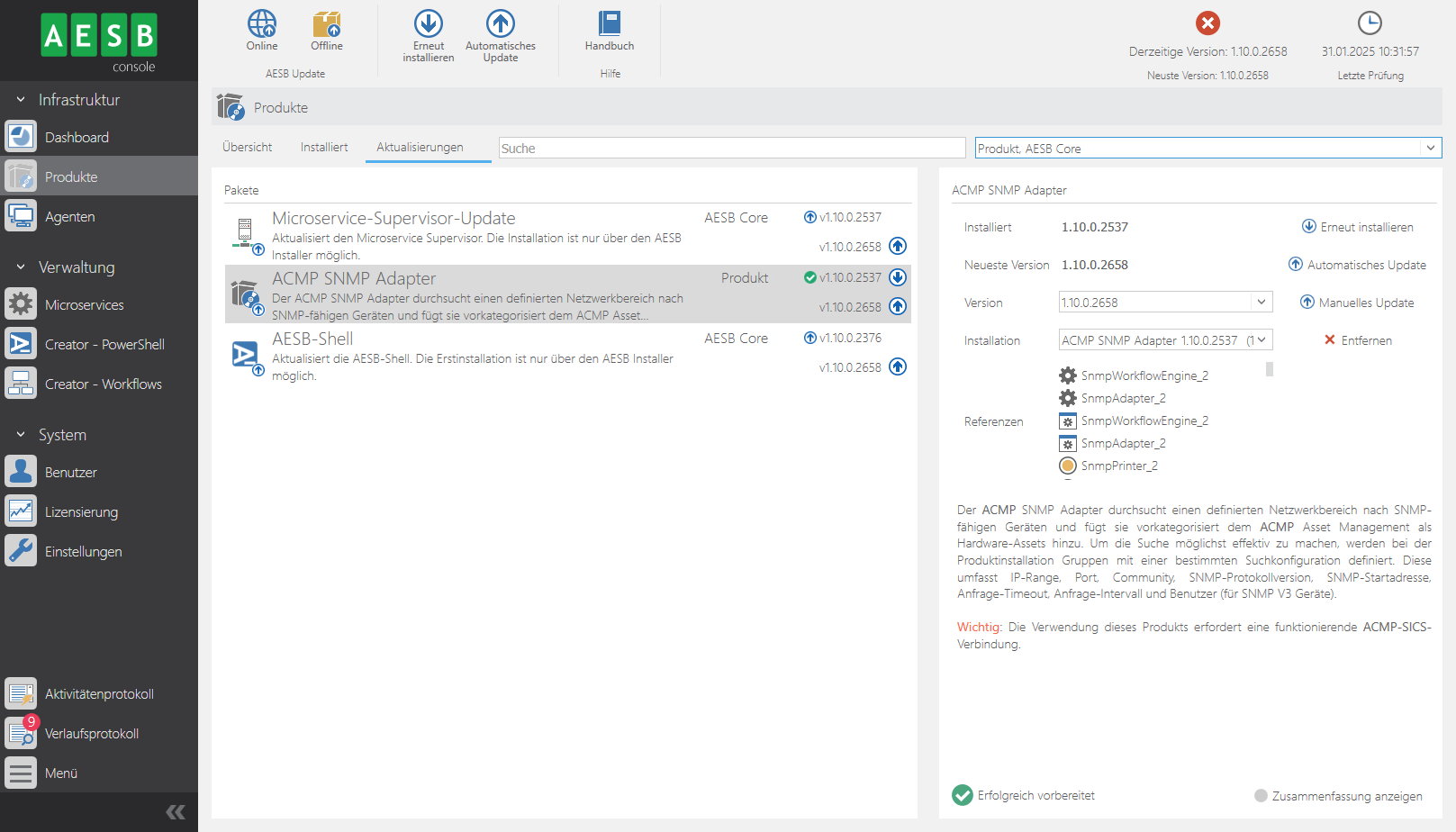Screen dimensions: 1456x832
Task: Click update arrow for AESB-Shell v1.10.0.2658
Action: coord(898,367)
